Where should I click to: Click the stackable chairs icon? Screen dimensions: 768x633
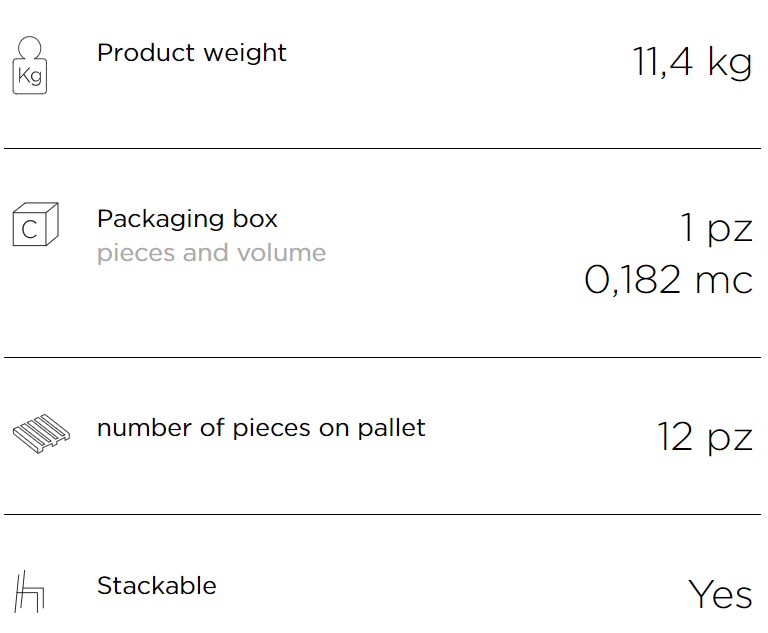(x=29, y=591)
